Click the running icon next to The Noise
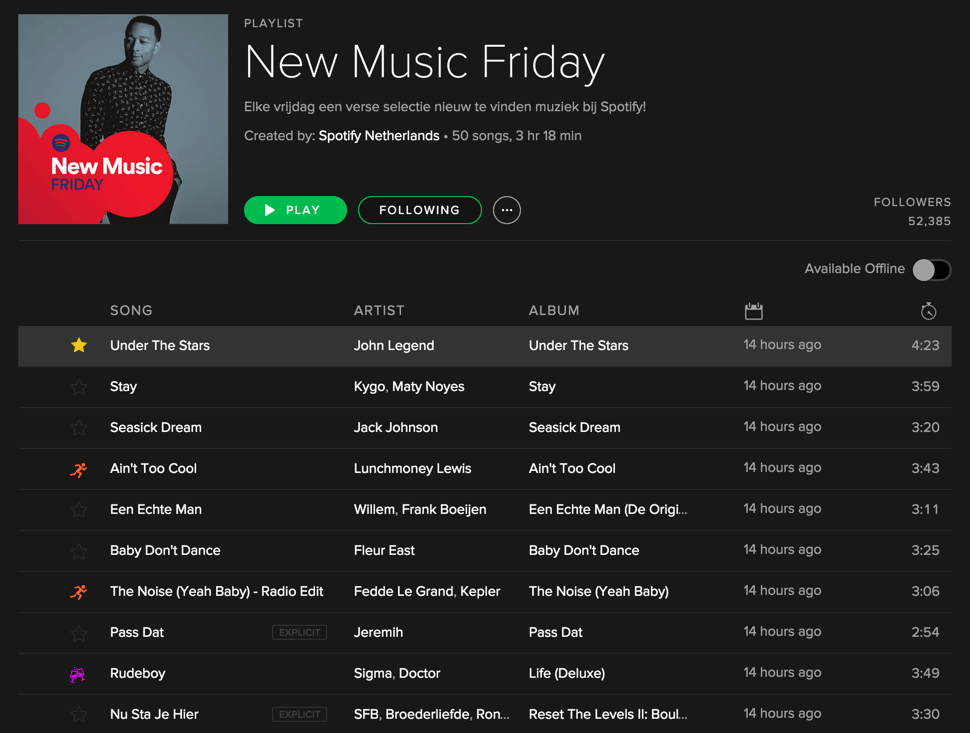This screenshot has height=733, width=970. pos(79,591)
